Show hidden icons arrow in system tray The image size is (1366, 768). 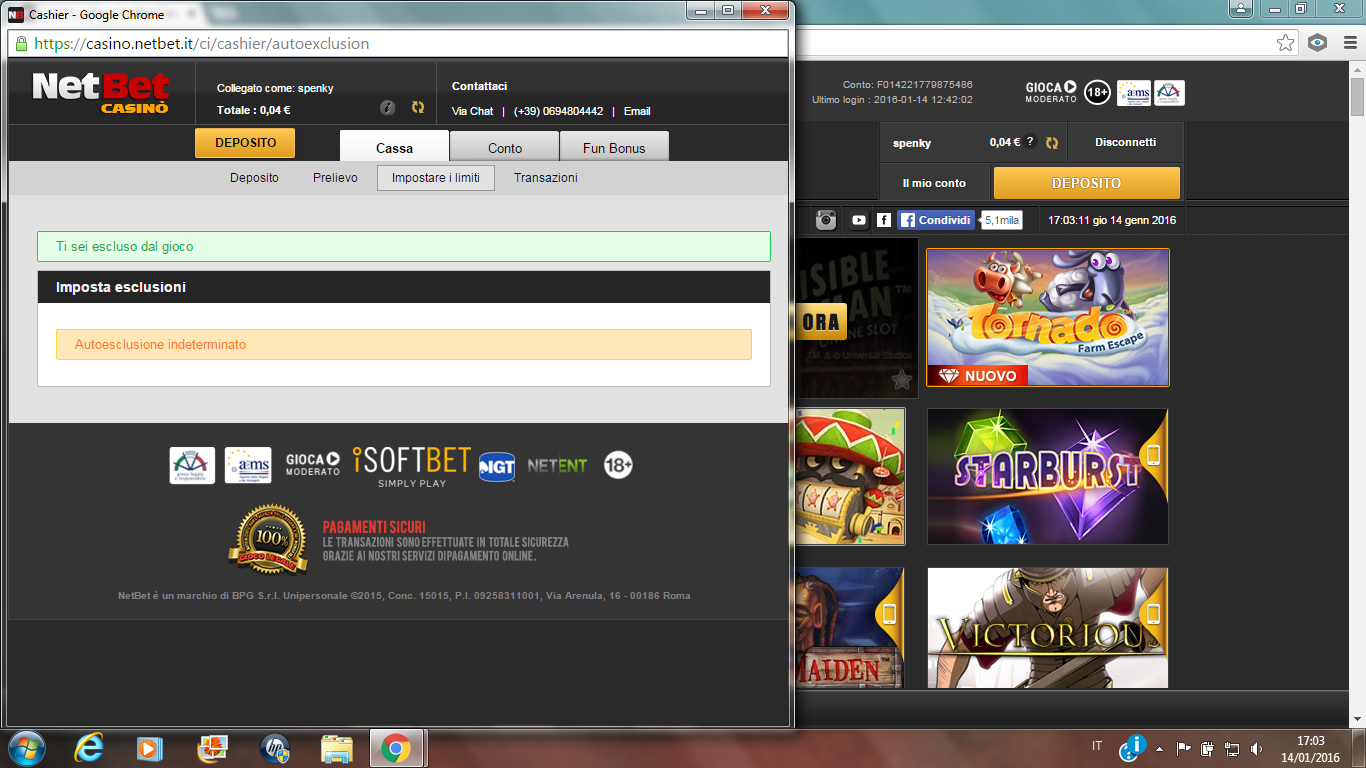click(1159, 748)
